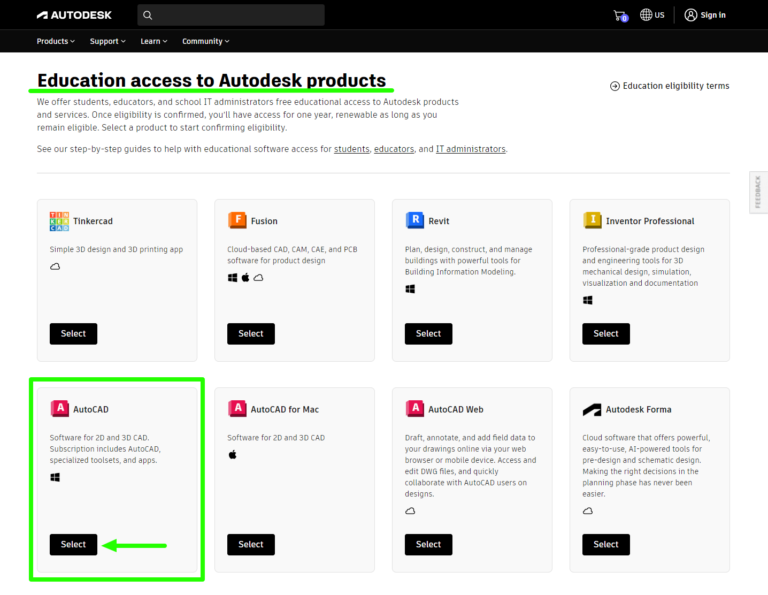The height and width of the screenshot is (595, 768).
Task: Click into the header search field
Action: coord(231,15)
